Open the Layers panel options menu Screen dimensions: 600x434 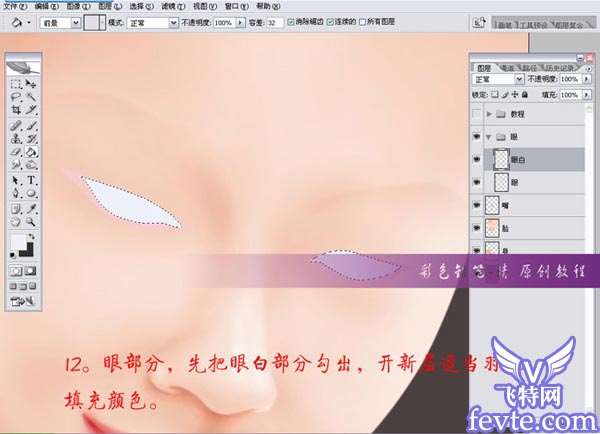[589, 68]
